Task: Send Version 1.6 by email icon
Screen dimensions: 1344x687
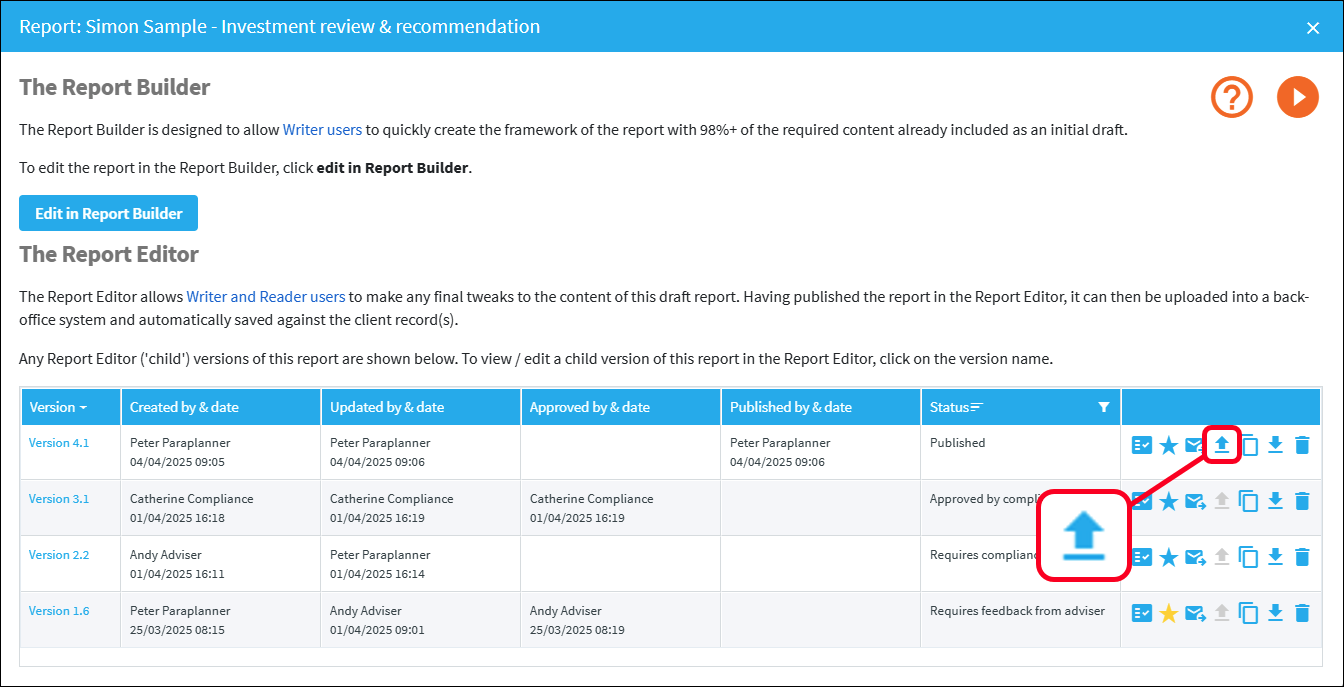Action: (x=1195, y=613)
